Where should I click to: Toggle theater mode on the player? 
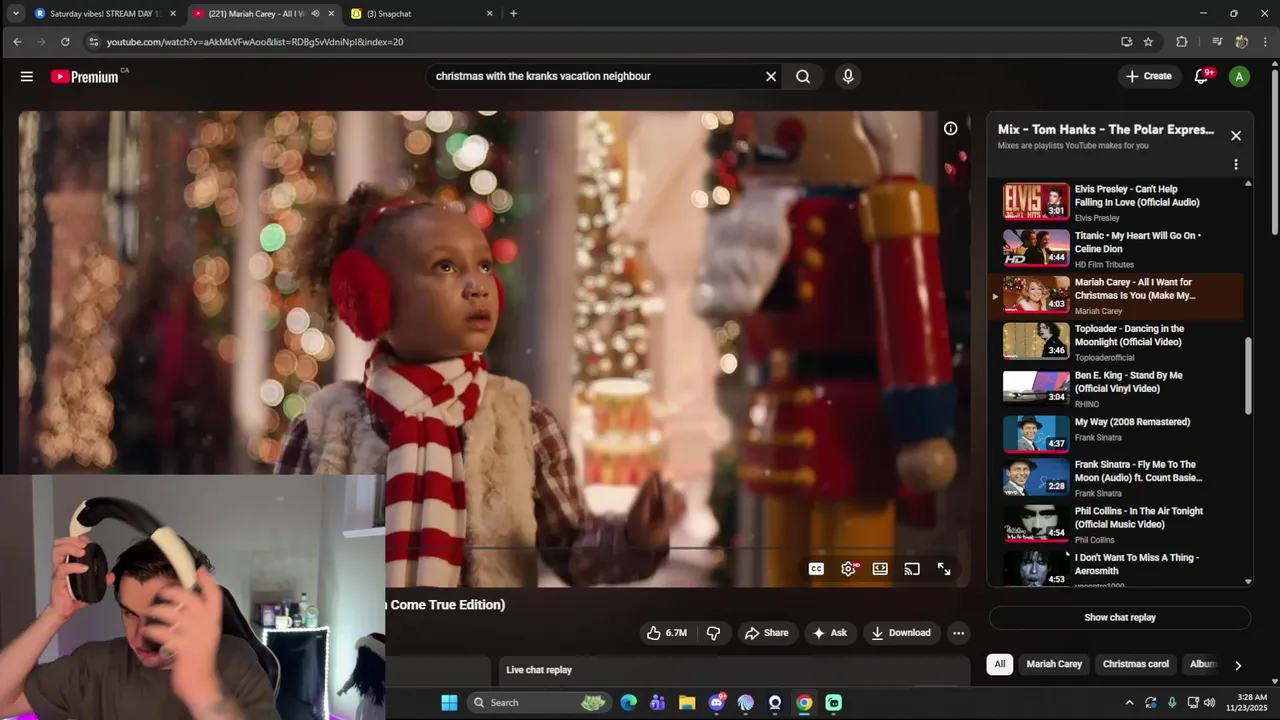[x=880, y=569]
